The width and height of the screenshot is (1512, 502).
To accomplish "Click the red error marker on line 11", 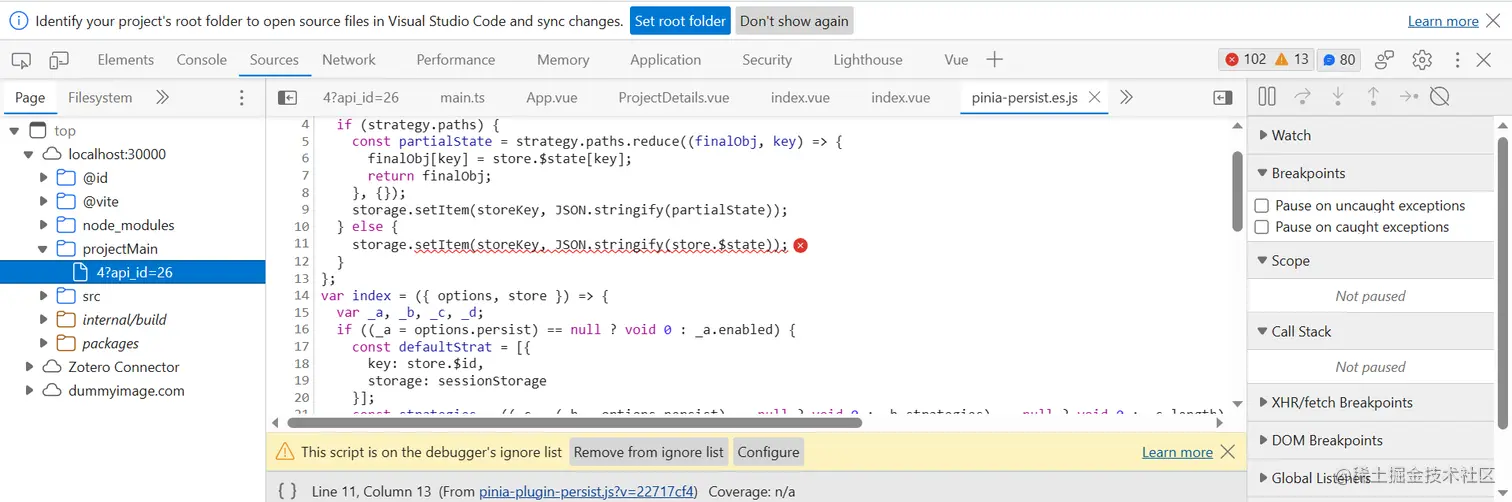I will coord(800,245).
